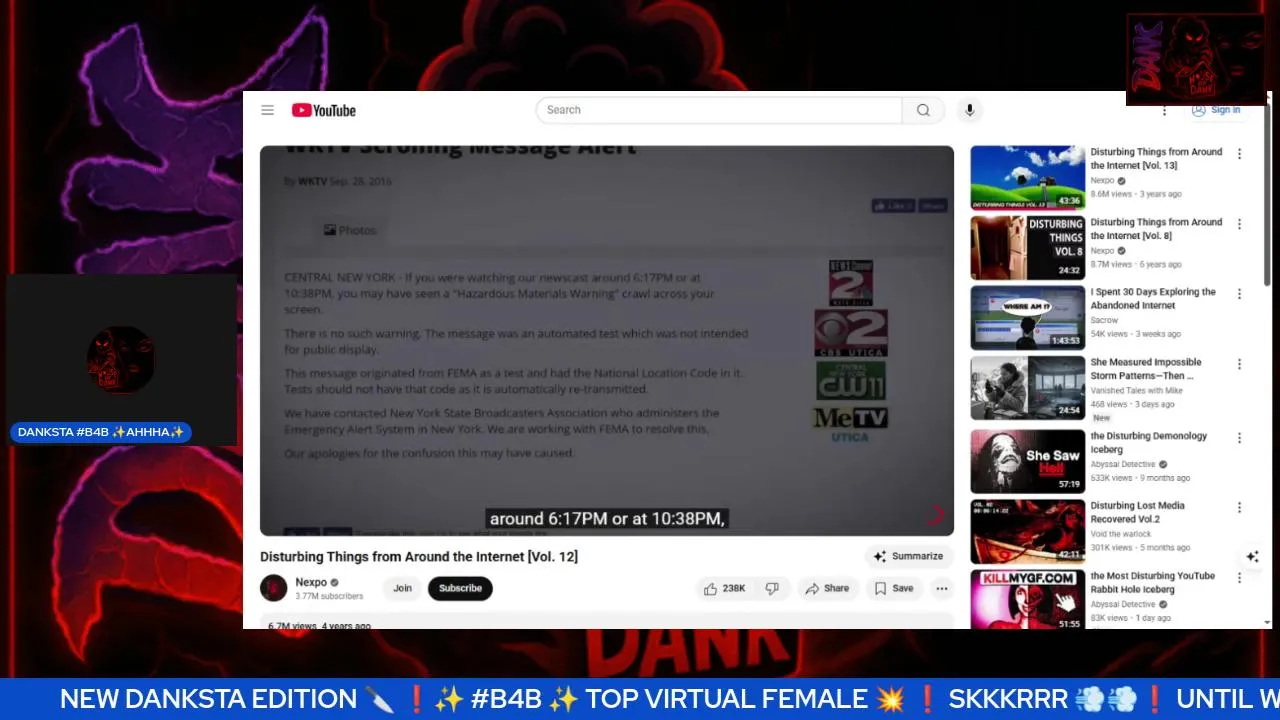1280x720 pixels.
Task: Click Sign in button
Action: (1216, 110)
